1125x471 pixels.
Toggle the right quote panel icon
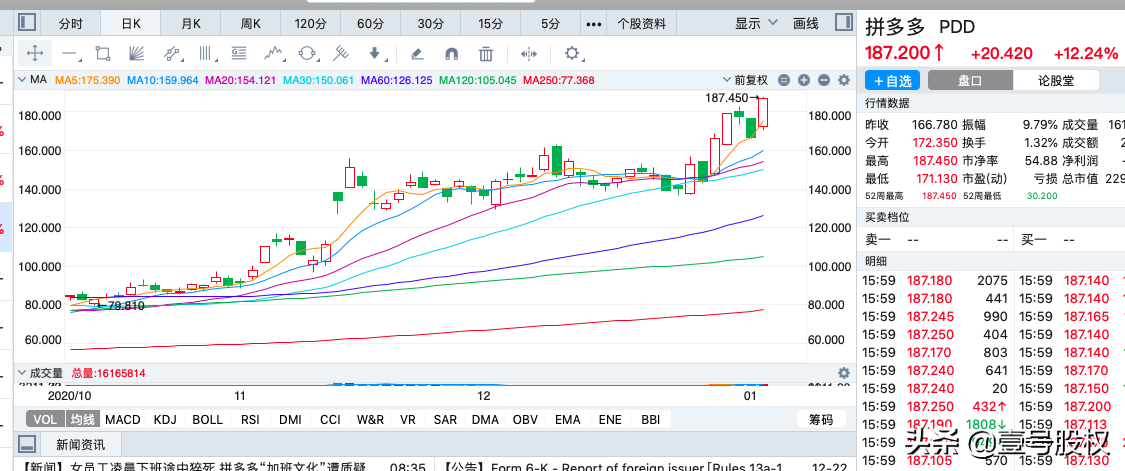tap(844, 23)
